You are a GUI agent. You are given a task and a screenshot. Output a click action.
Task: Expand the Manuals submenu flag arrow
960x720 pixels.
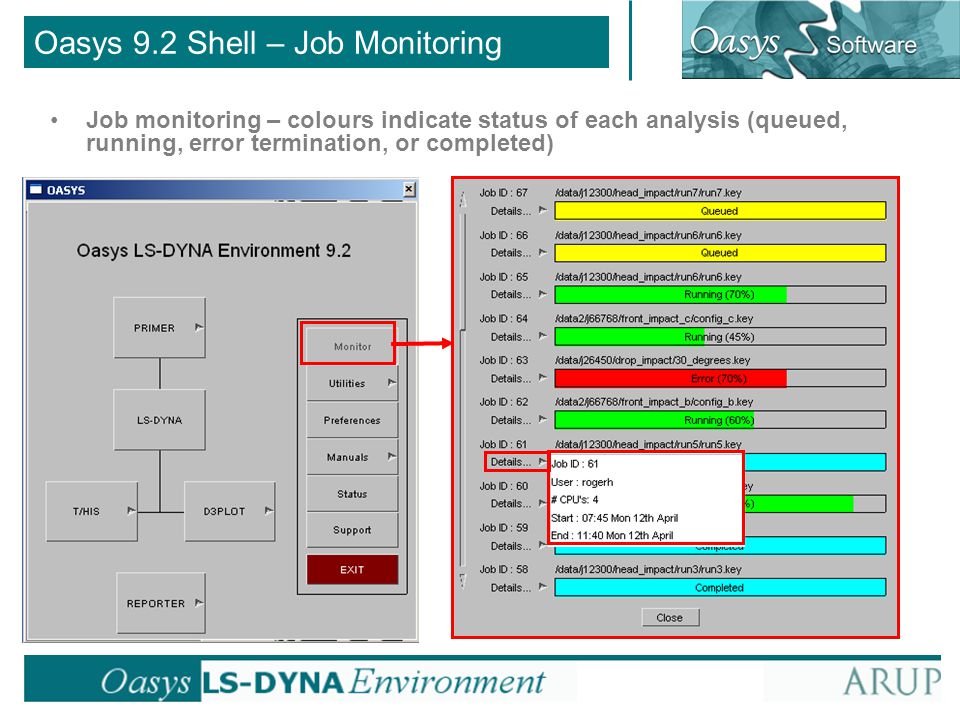392,456
